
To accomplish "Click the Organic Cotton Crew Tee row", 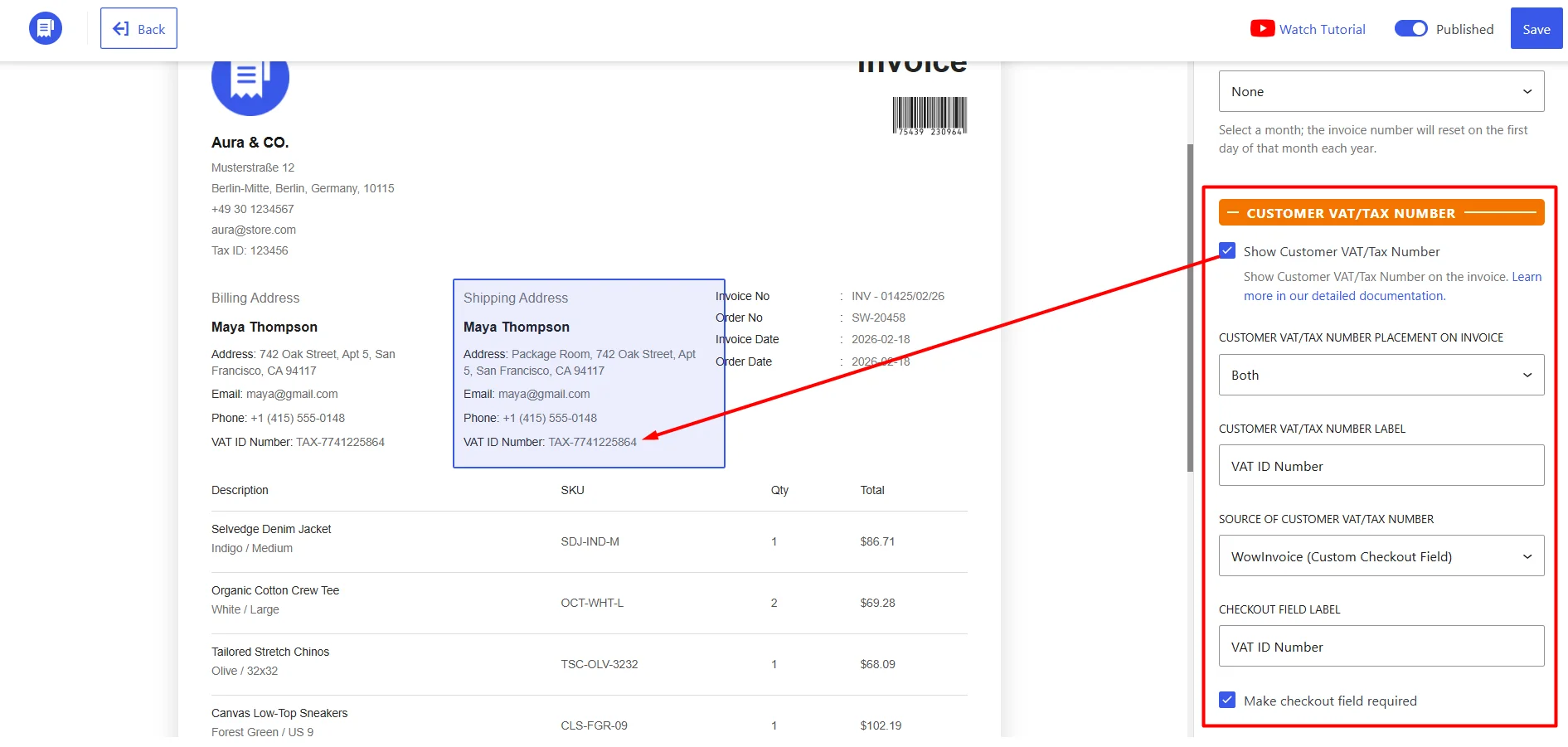I will (590, 603).
